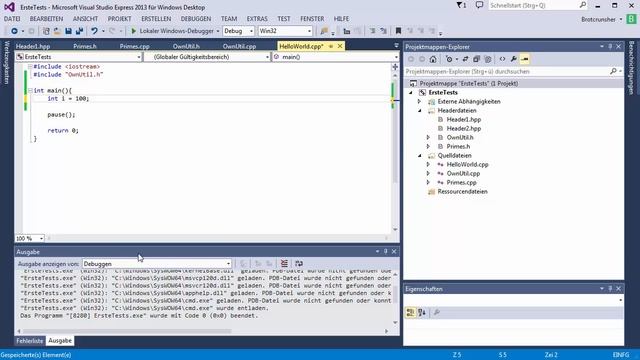Open the Werkzeugkasten side panel
640x360 pixels.
pyautogui.click(x=6, y=63)
